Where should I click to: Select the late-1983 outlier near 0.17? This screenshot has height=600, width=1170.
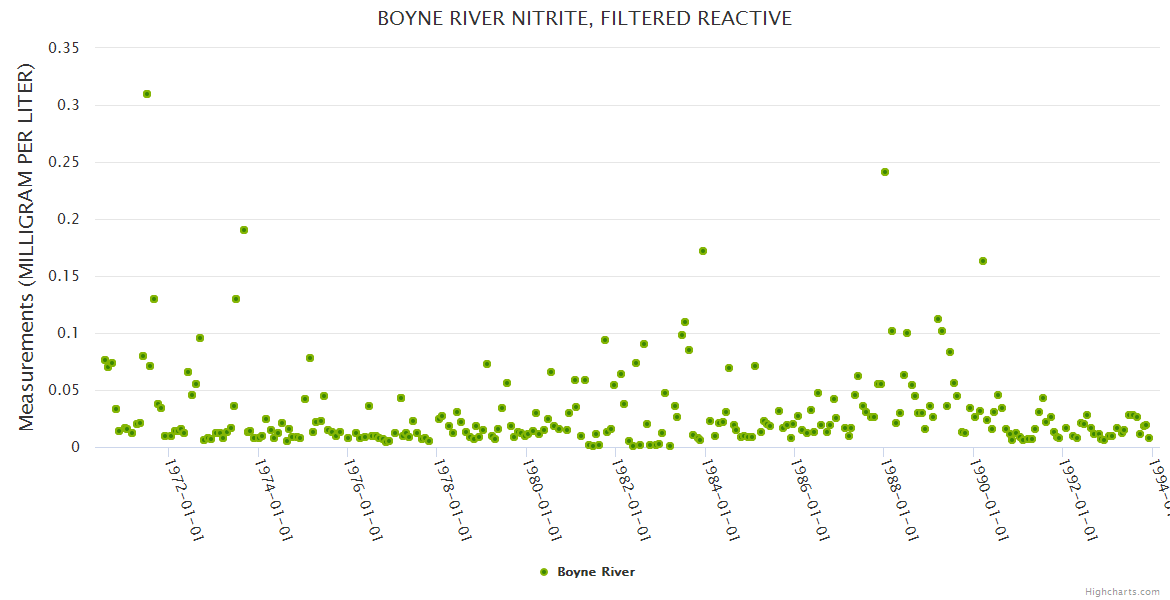703,251
